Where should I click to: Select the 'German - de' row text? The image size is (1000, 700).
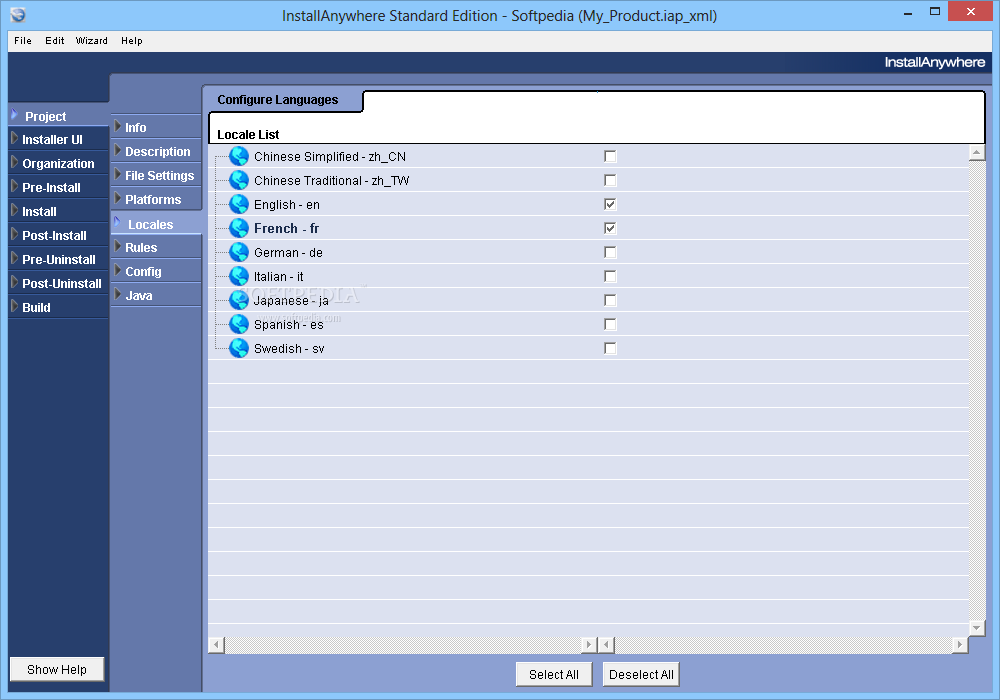coord(288,252)
